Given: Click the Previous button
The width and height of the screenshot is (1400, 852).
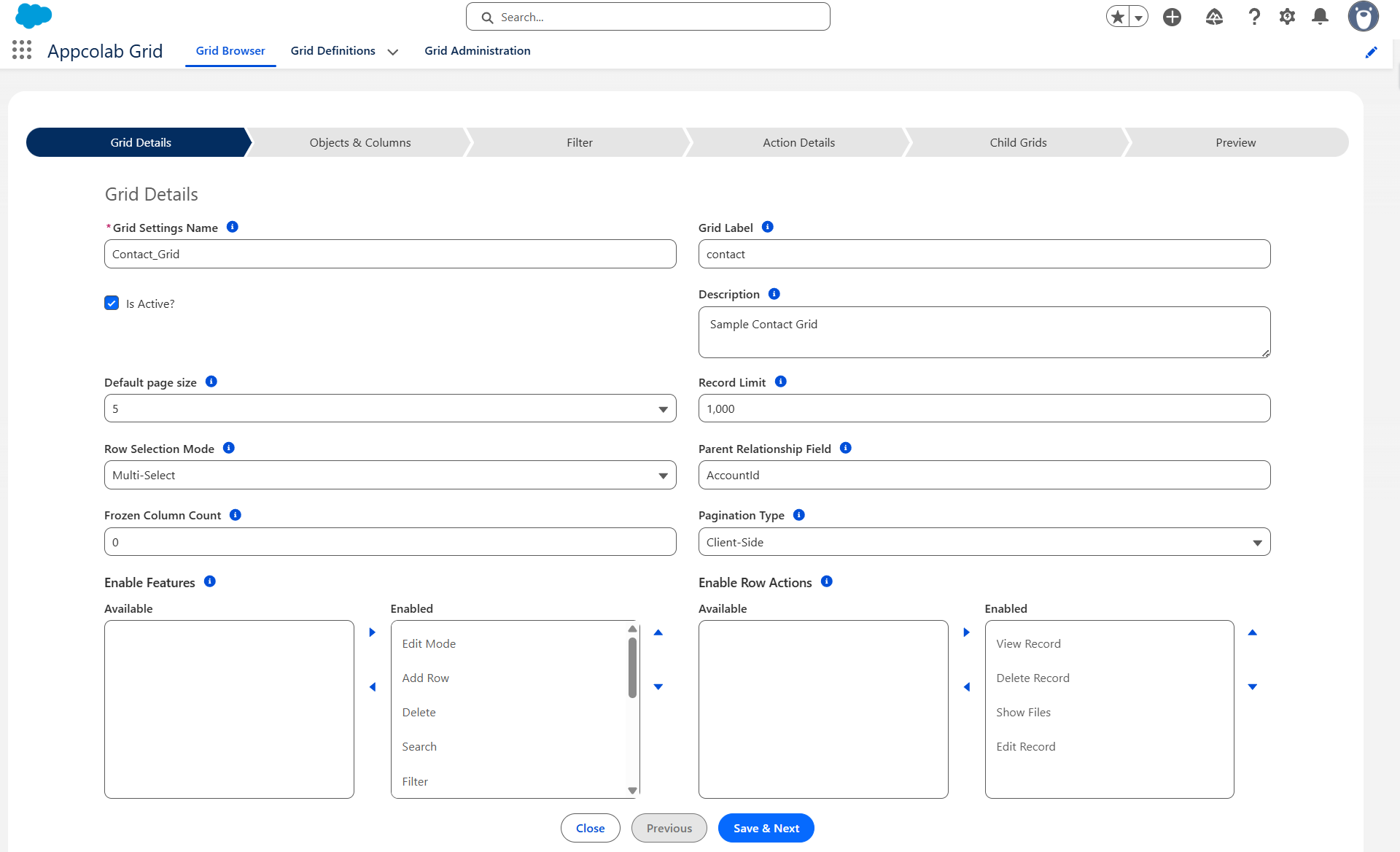Looking at the screenshot, I should point(669,828).
